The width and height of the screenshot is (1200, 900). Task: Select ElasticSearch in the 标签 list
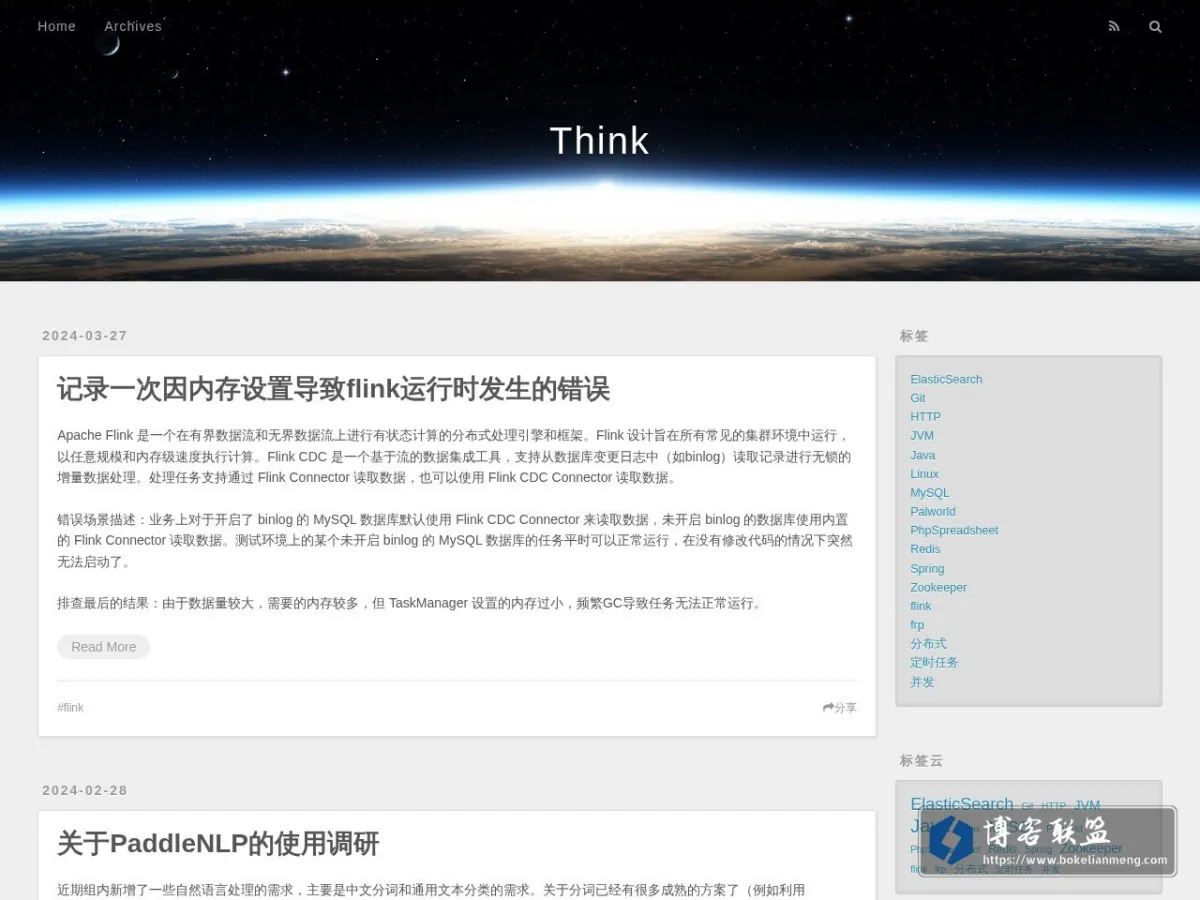click(946, 379)
